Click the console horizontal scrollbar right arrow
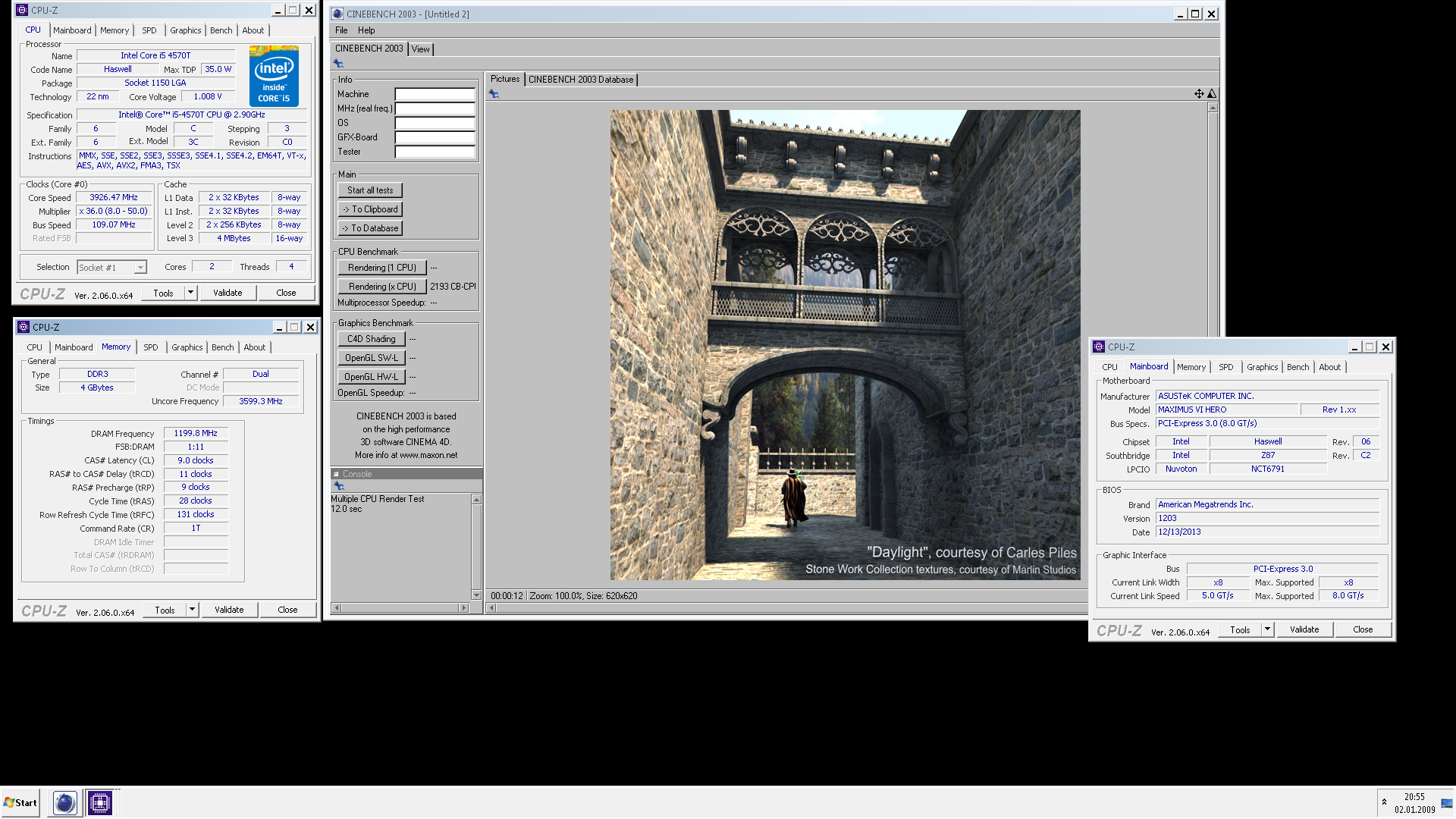 (463, 607)
